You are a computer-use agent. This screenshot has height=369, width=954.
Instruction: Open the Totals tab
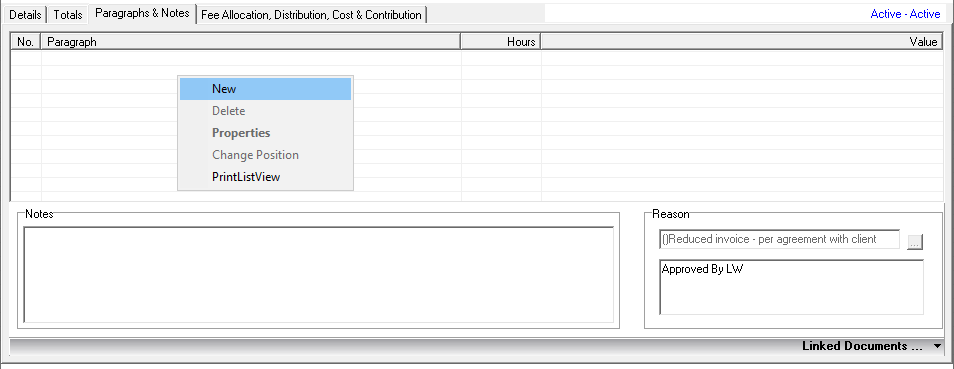pyautogui.click(x=68, y=15)
